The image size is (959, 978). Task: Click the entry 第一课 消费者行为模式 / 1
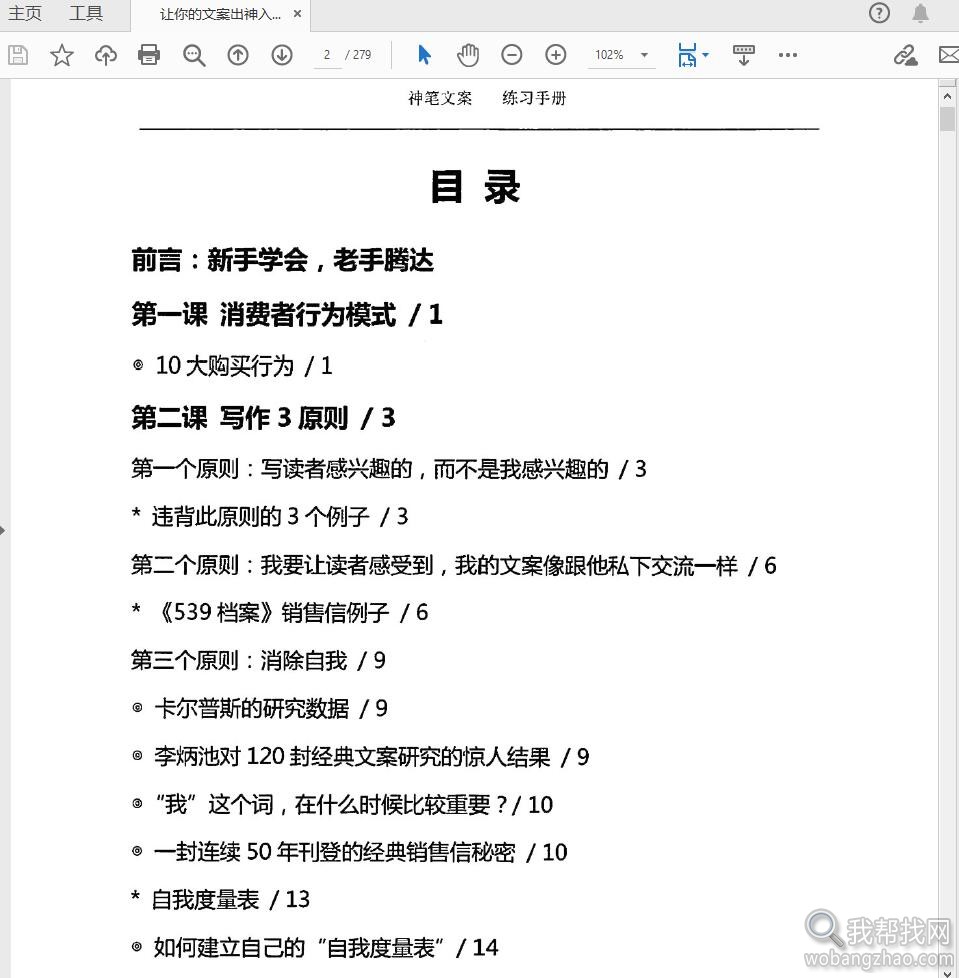coord(287,314)
